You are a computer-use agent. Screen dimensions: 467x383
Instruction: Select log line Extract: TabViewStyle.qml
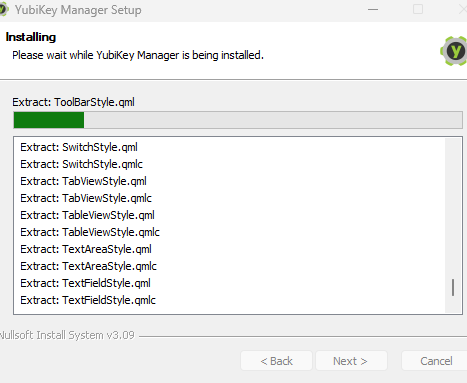click(x=83, y=181)
